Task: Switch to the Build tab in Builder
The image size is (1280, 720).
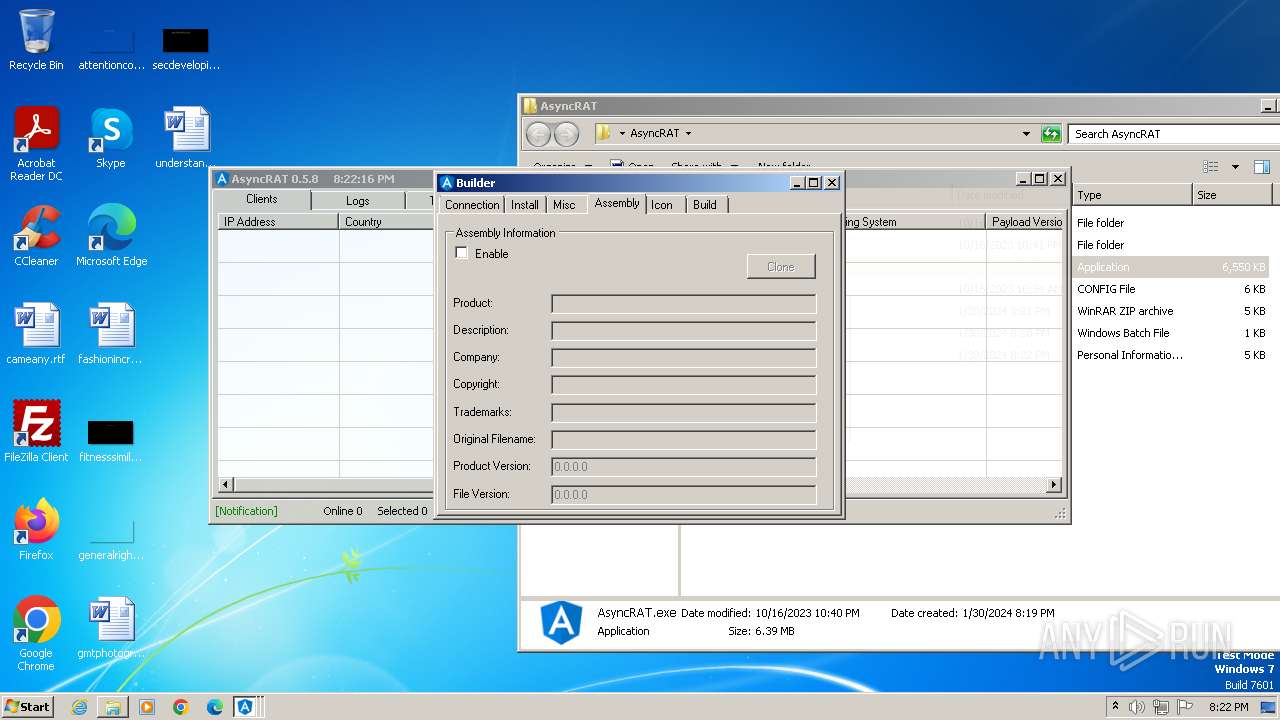Action: pyautogui.click(x=705, y=205)
